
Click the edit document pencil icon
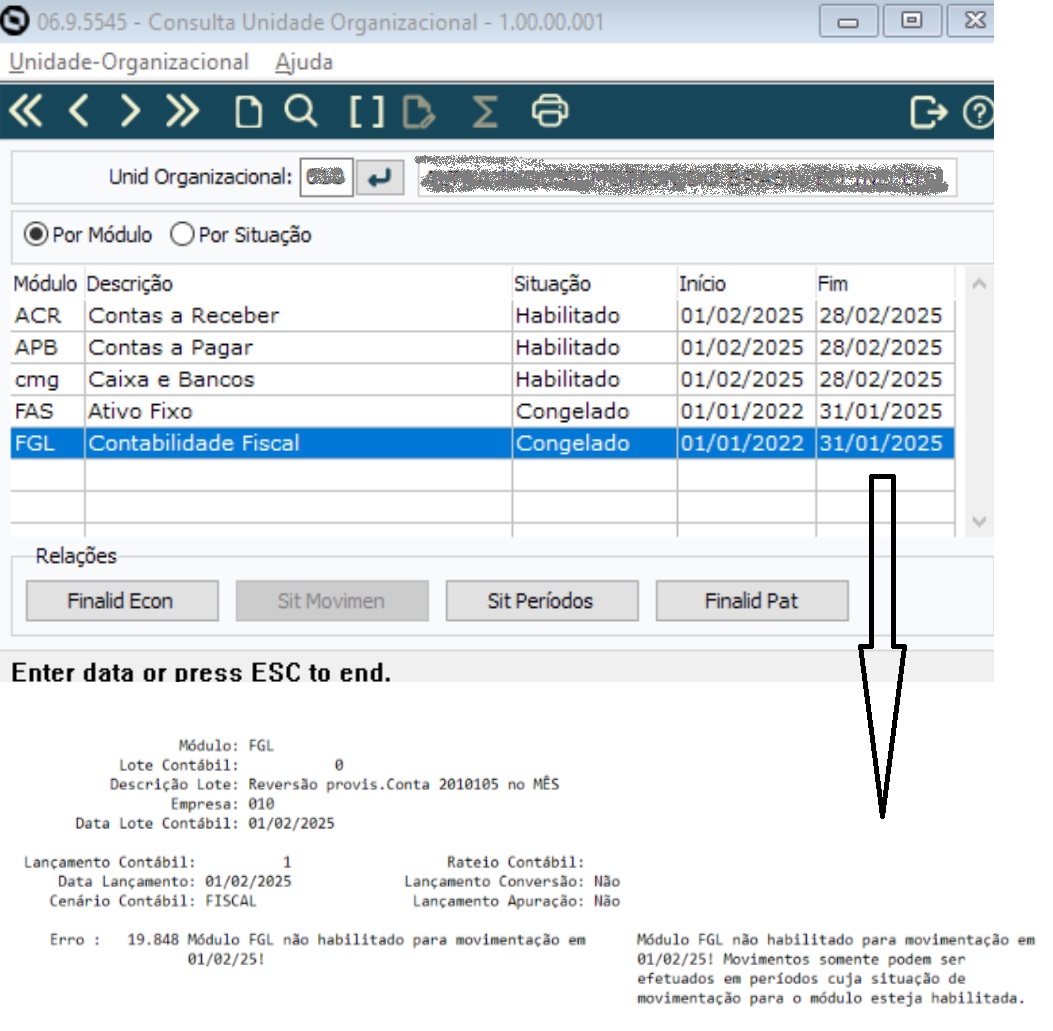(418, 111)
